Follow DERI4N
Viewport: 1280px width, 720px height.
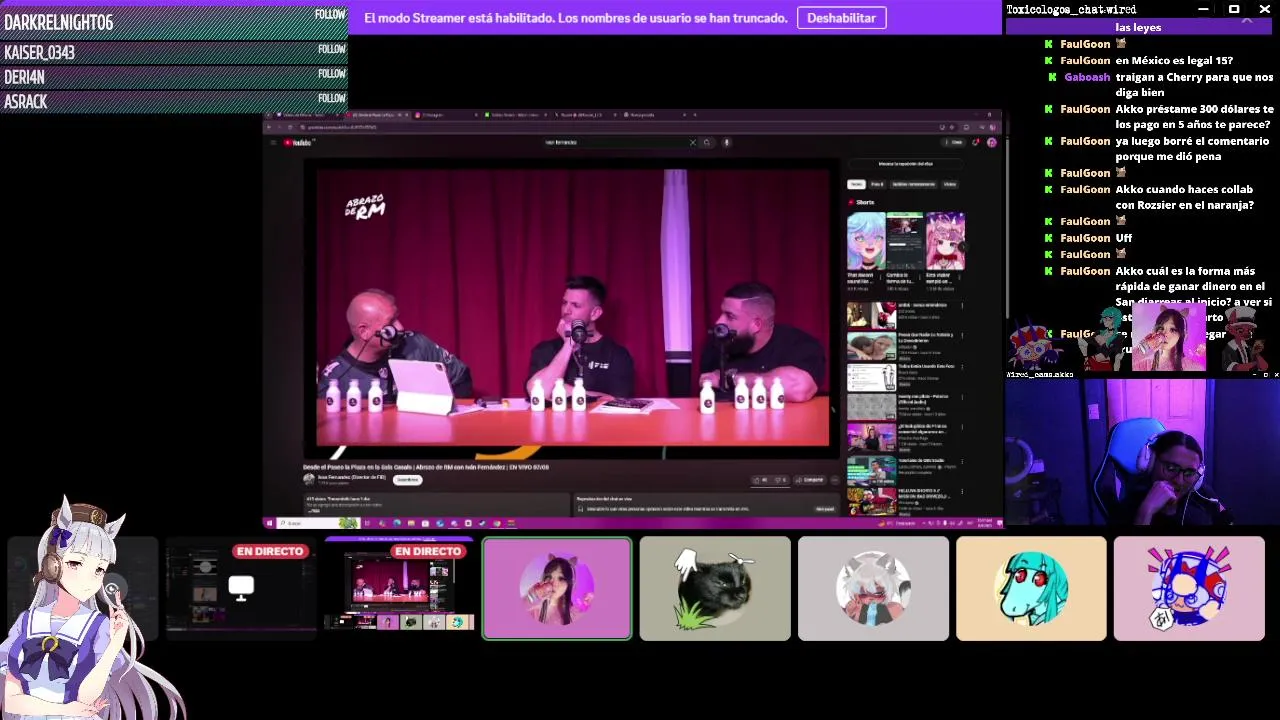[332, 74]
